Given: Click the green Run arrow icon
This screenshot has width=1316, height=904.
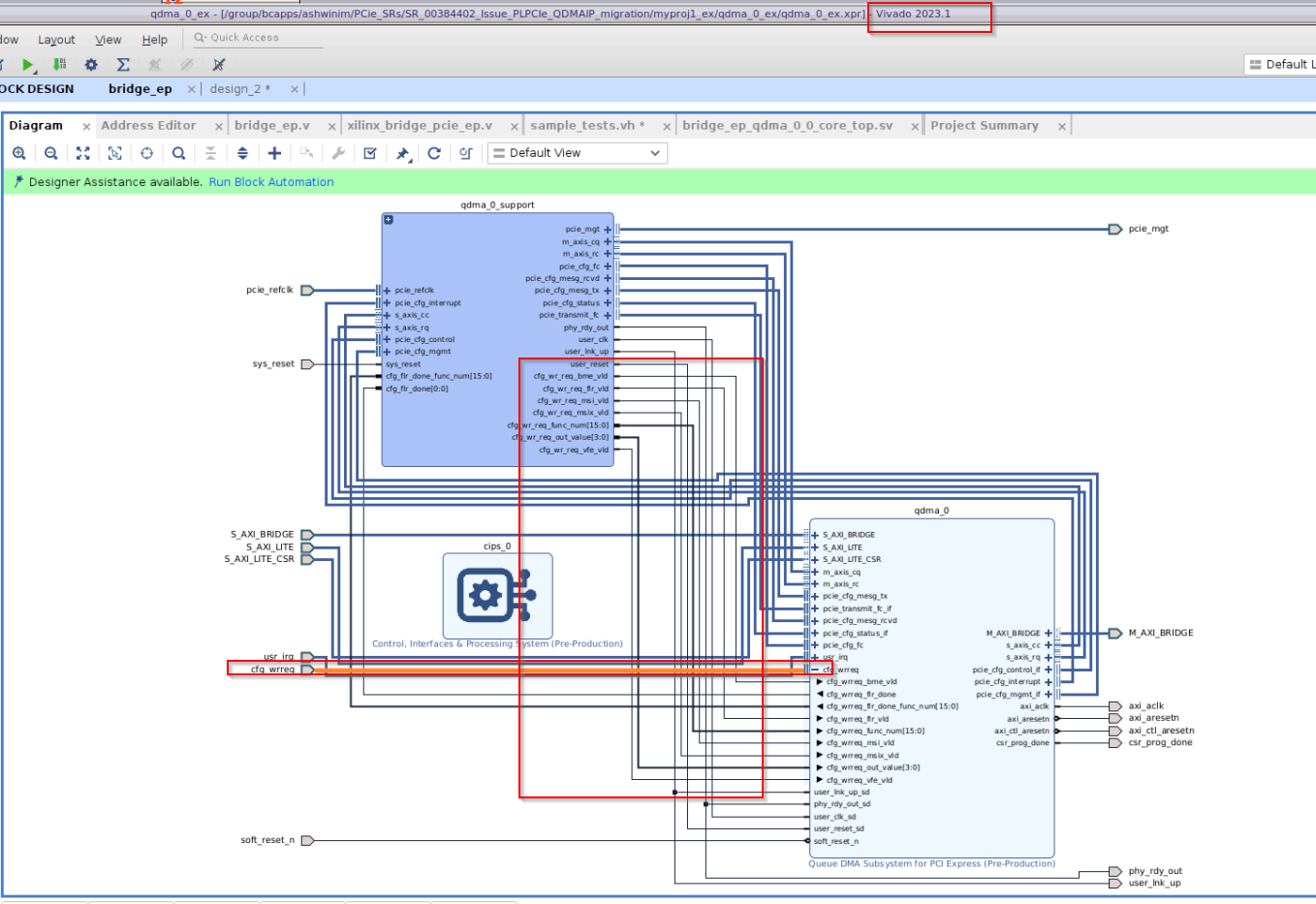Looking at the screenshot, I should coord(28,65).
